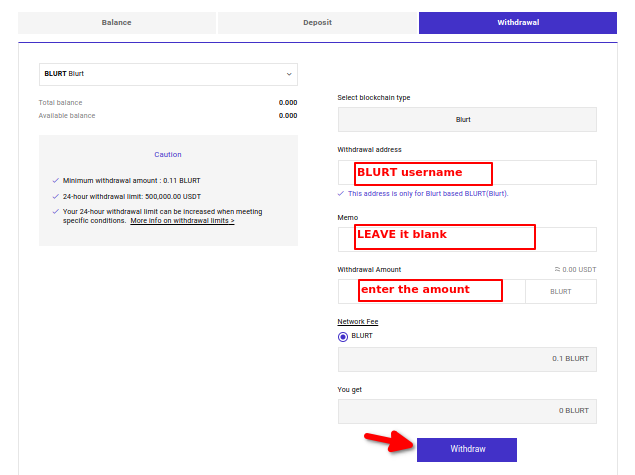Image resolution: width=635 pixels, height=475 pixels.
Task: Select the BLURT network fee radio button
Action: [343, 337]
